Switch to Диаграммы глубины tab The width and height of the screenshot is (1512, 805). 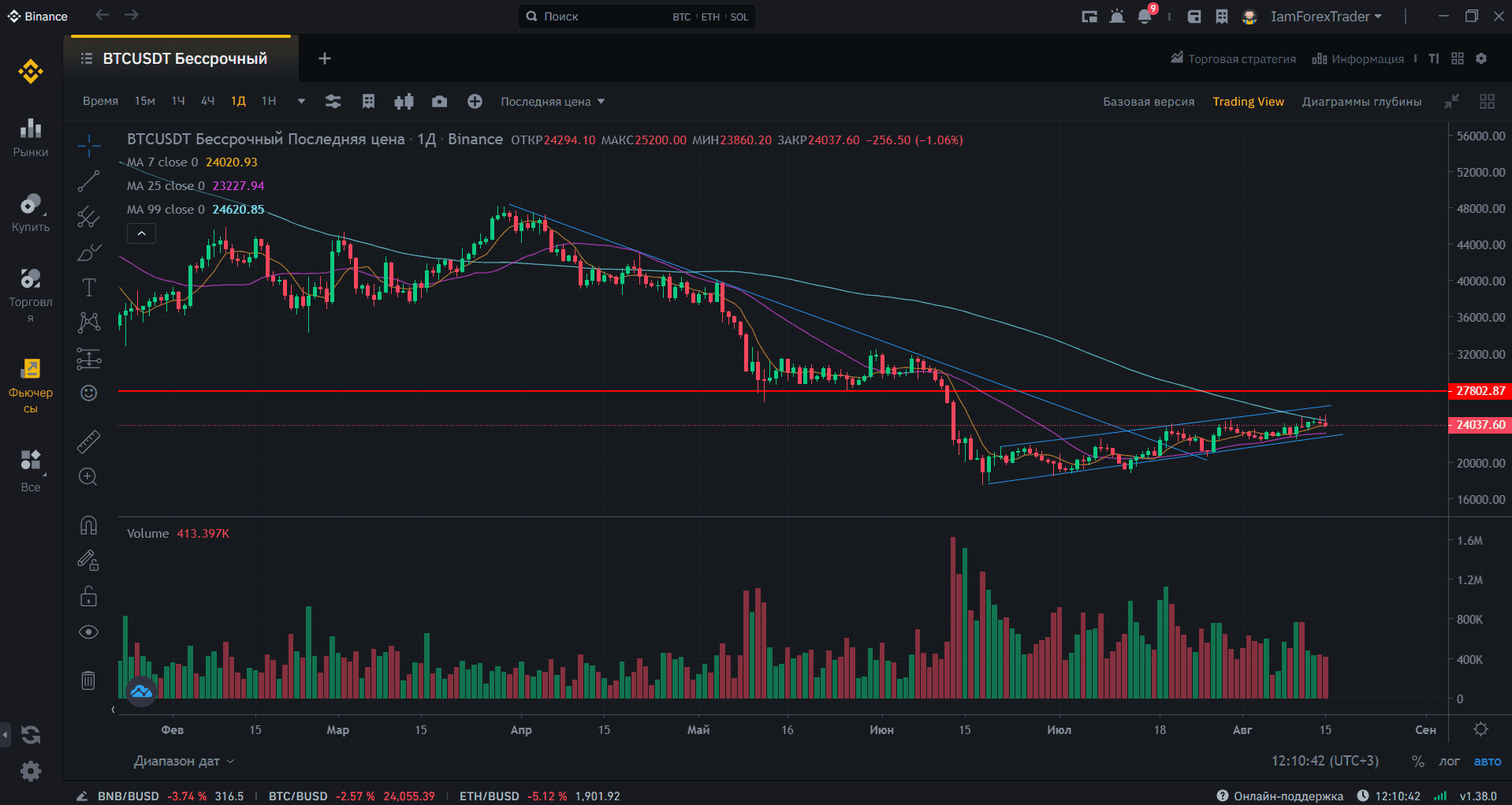[1361, 102]
